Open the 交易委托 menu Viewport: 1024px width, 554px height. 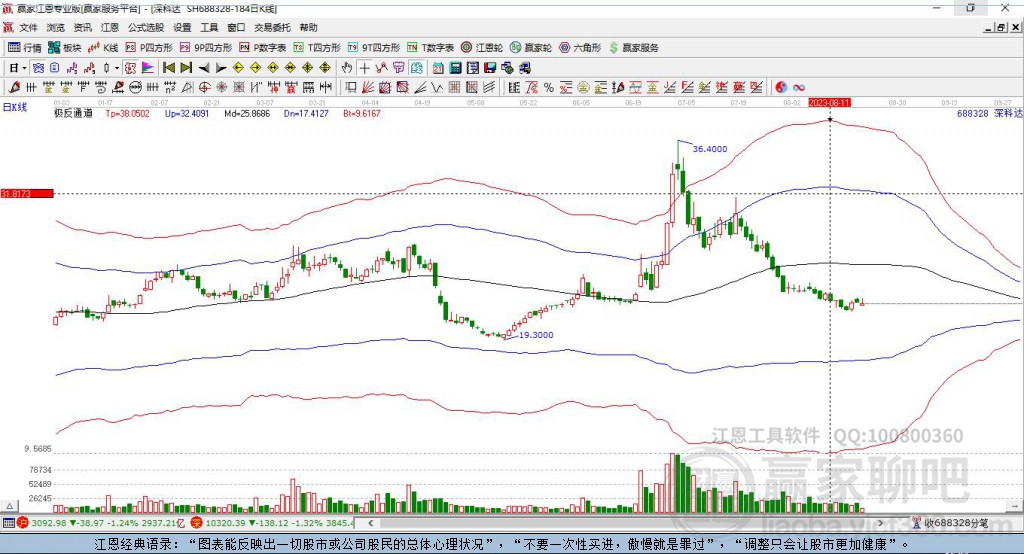(x=272, y=27)
